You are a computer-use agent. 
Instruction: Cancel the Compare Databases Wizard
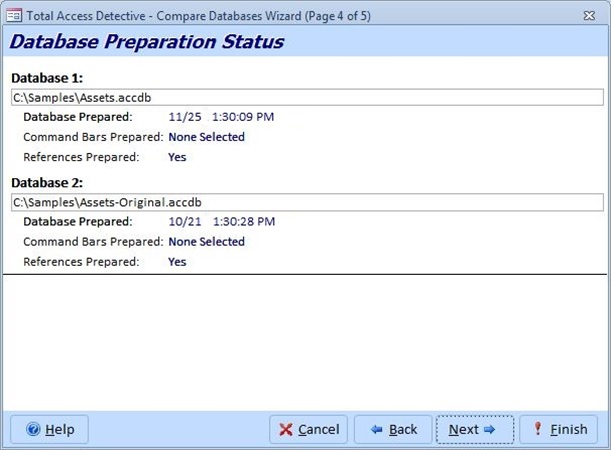[x=308, y=429]
